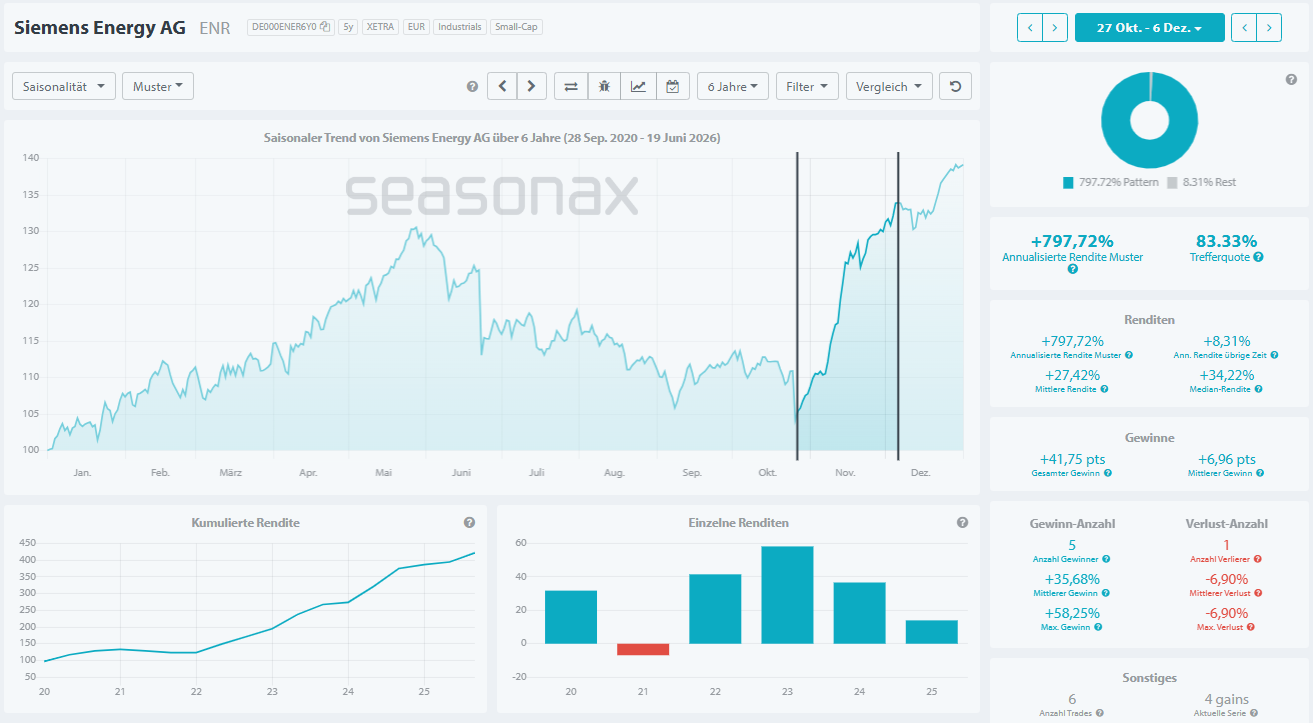Open the 6 Jahre period dropdown
The width and height of the screenshot is (1313, 723).
(x=733, y=86)
